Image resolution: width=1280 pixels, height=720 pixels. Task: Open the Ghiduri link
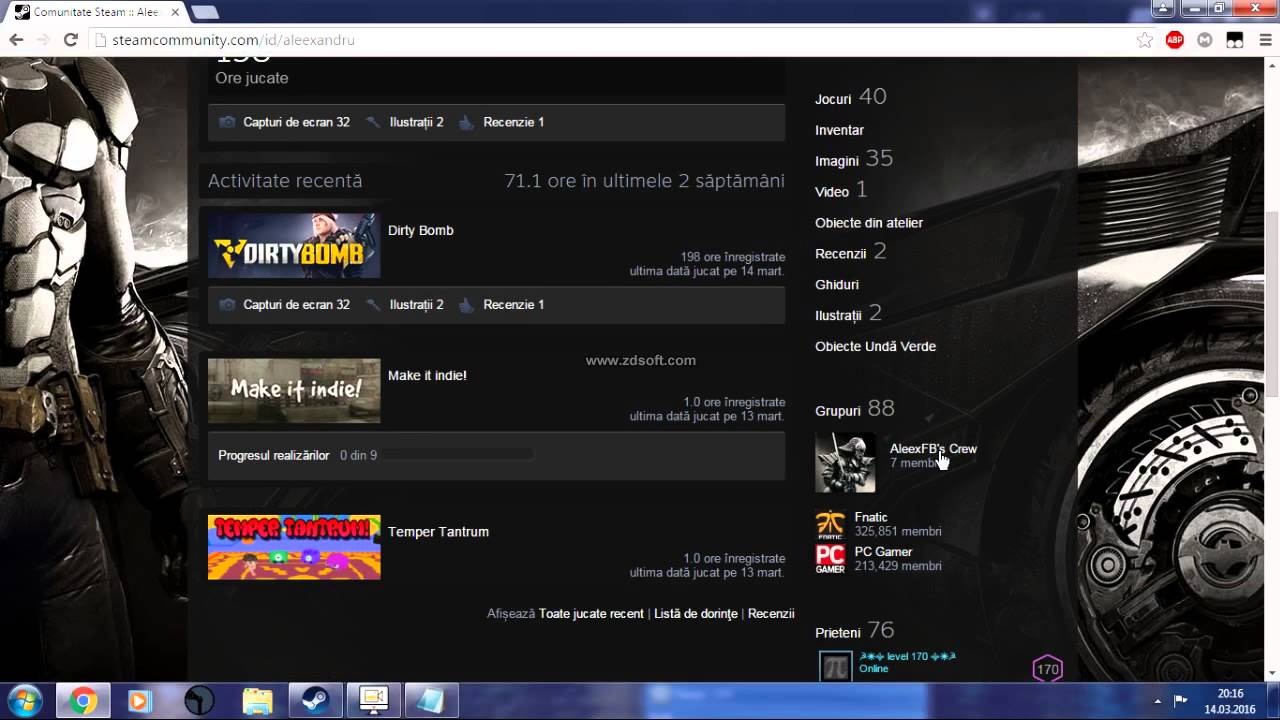[x=837, y=285]
